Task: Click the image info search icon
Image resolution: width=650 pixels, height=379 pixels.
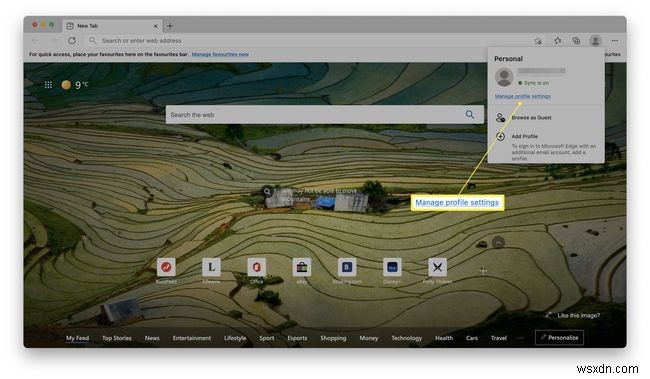Action: pyautogui.click(x=267, y=191)
